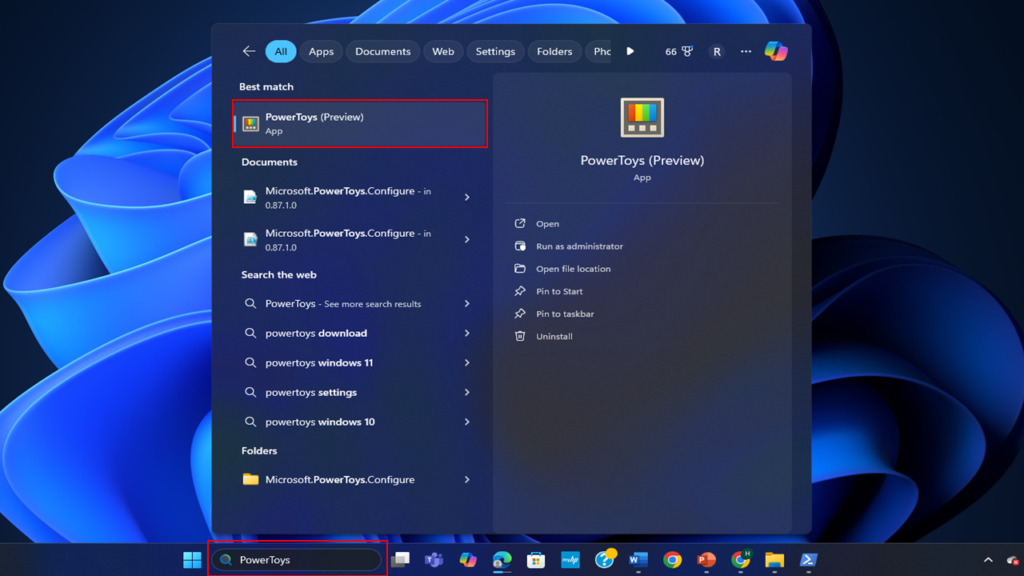Launch Microsoft Word from the taskbar

coord(638,560)
